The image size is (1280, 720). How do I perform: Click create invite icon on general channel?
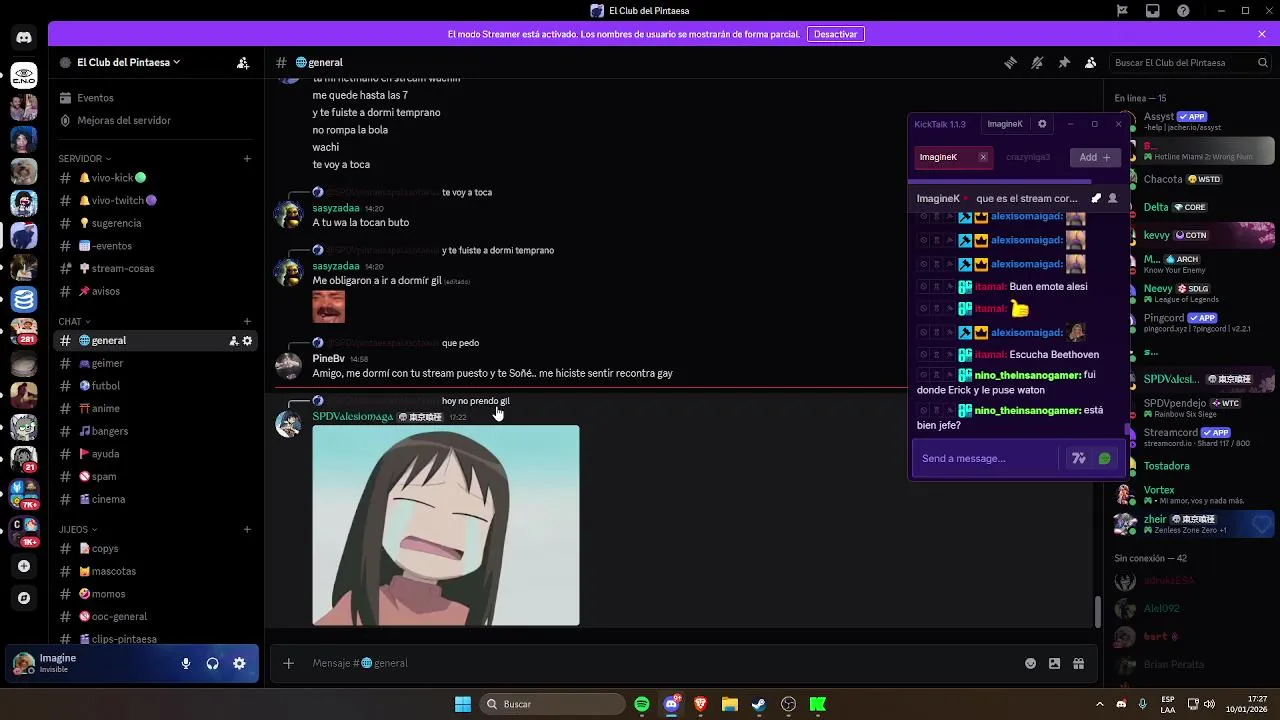tap(233, 341)
